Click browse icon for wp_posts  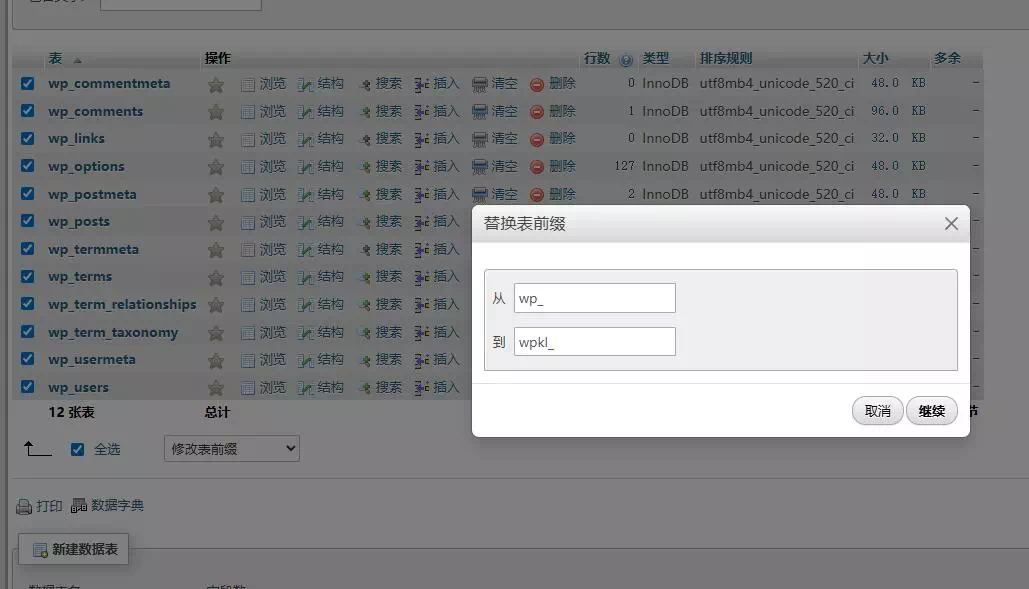pos(247,223)
